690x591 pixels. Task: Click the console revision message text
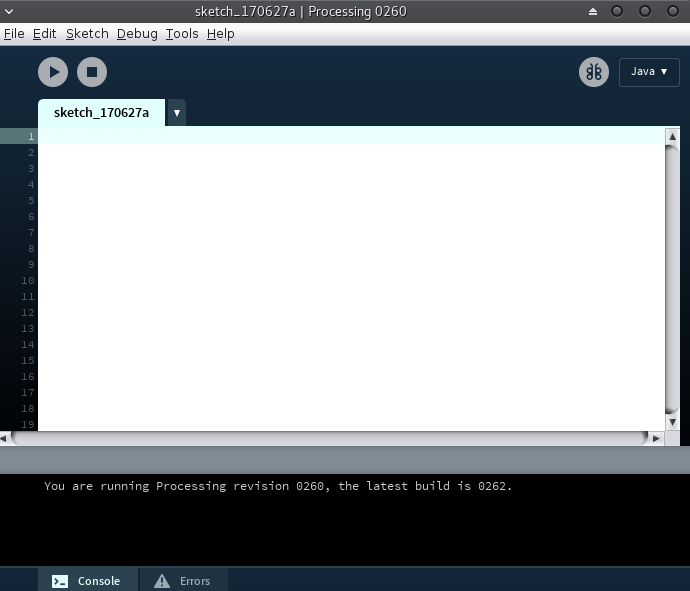(x=278, y=486)
